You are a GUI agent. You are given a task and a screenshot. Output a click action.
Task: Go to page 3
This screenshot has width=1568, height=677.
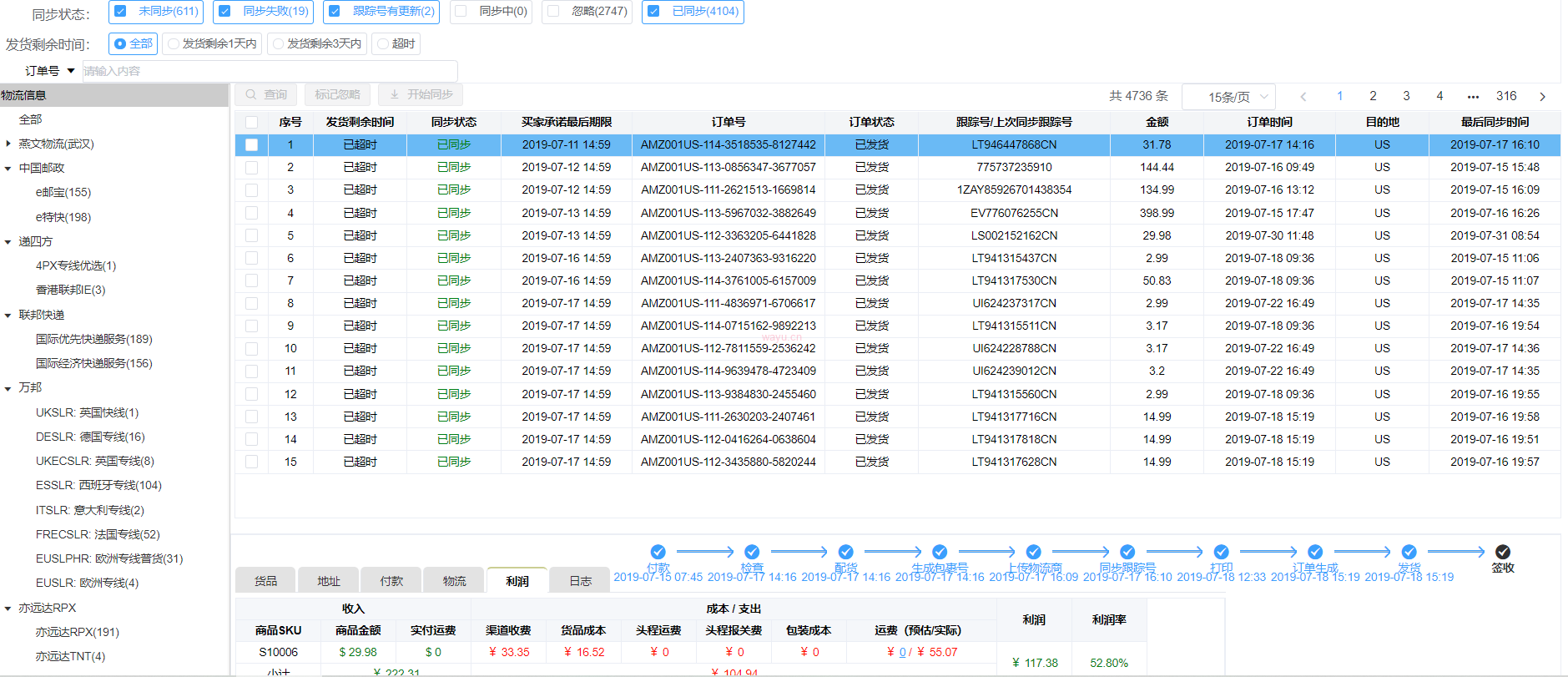tap(1406, 96)
